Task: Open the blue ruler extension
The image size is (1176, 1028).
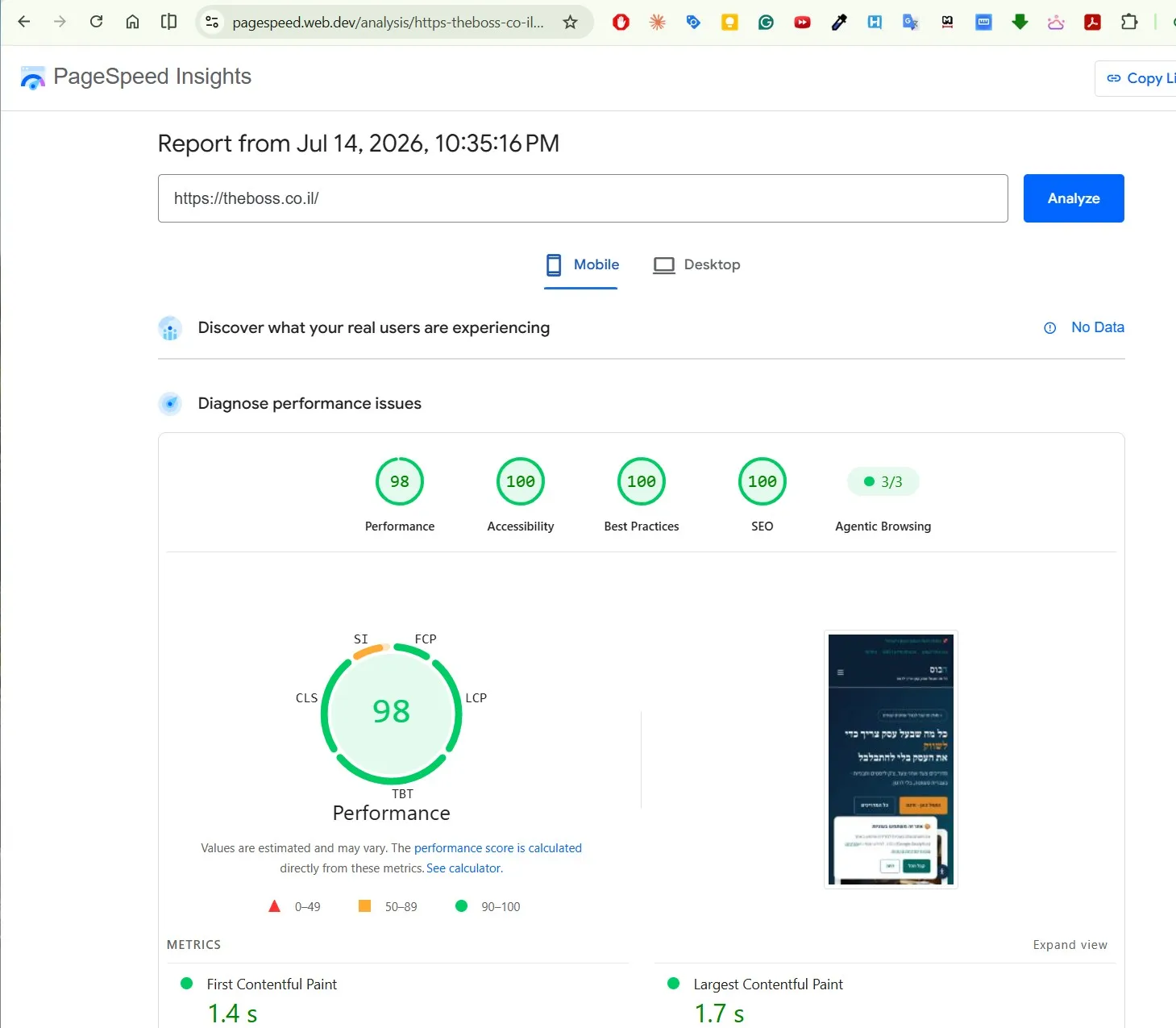Action: (x=983, y=22)
